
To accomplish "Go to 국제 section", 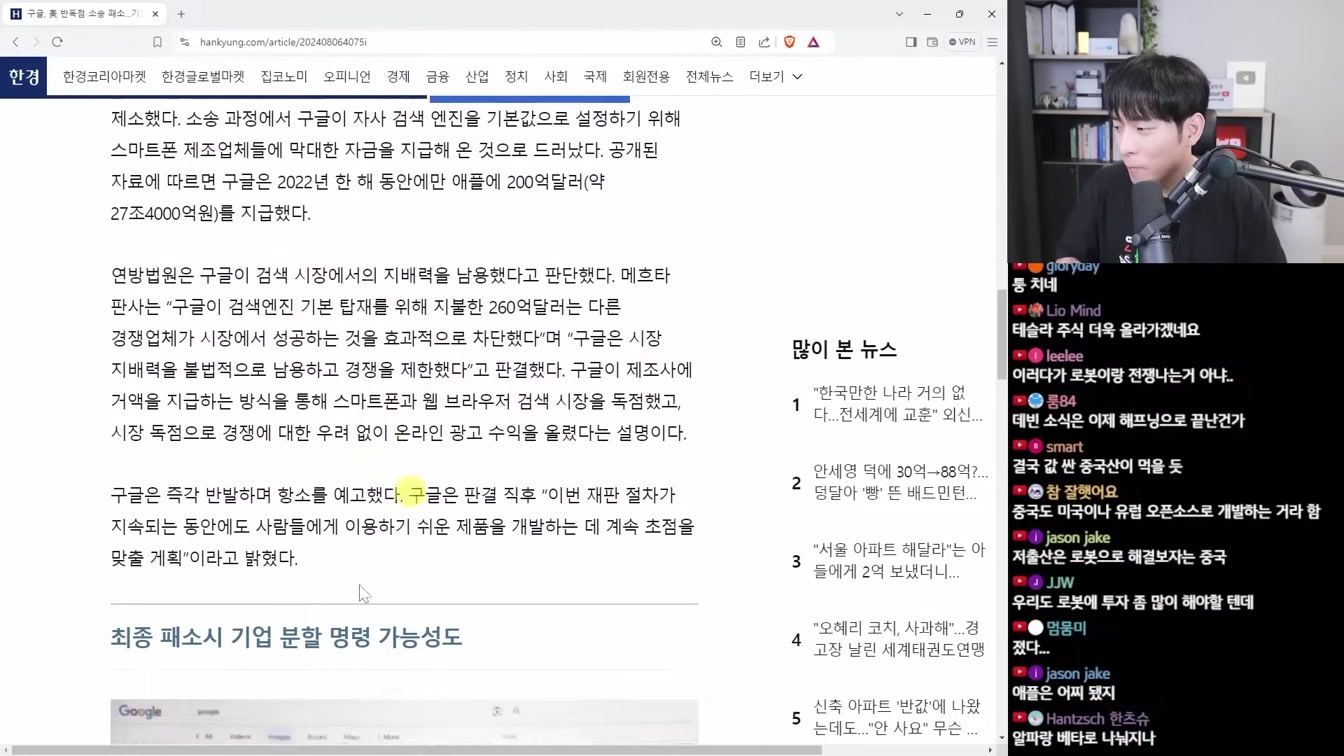I will pos(595,77).
